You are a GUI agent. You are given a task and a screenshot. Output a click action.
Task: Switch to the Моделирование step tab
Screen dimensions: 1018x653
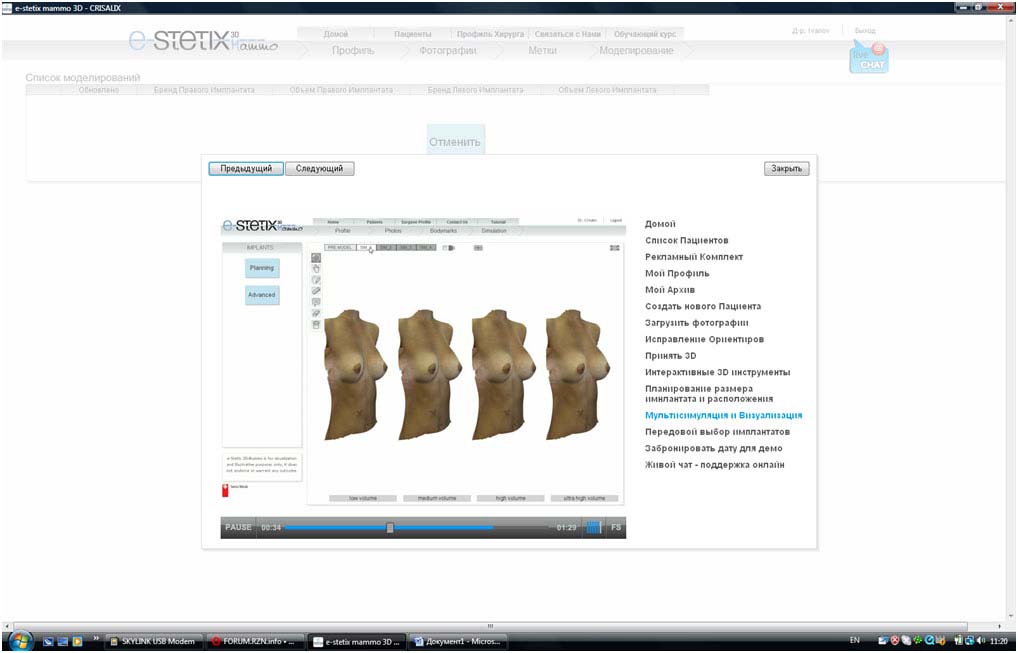pos(636,51)
